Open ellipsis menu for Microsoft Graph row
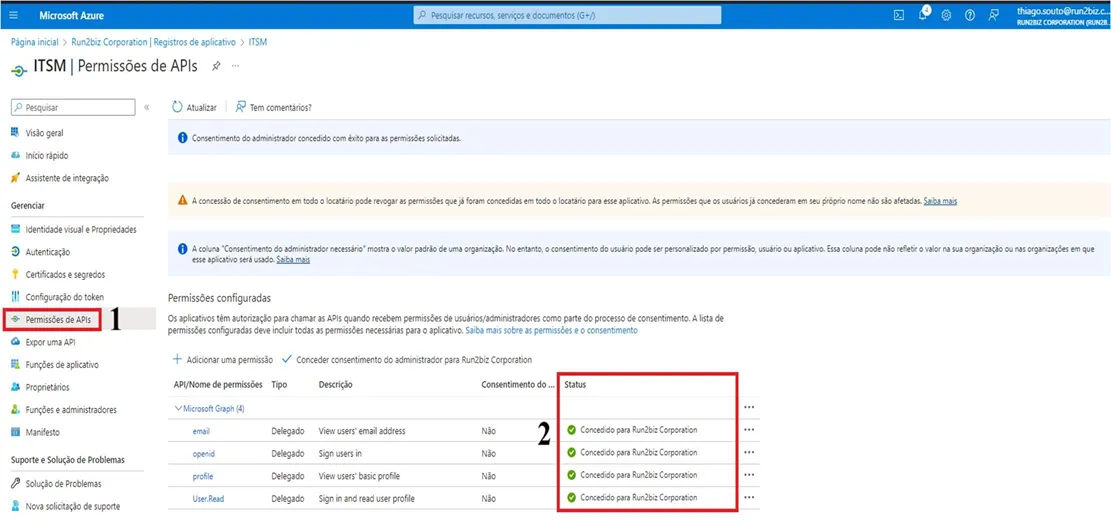The width and height of the screenshot is (1111, 520). [x=749, y=407]
